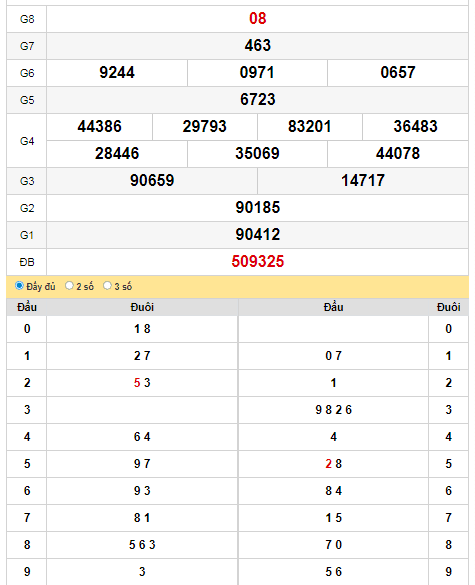
Task: Click the head values '0 7' cell
Action: coord(333,356)
